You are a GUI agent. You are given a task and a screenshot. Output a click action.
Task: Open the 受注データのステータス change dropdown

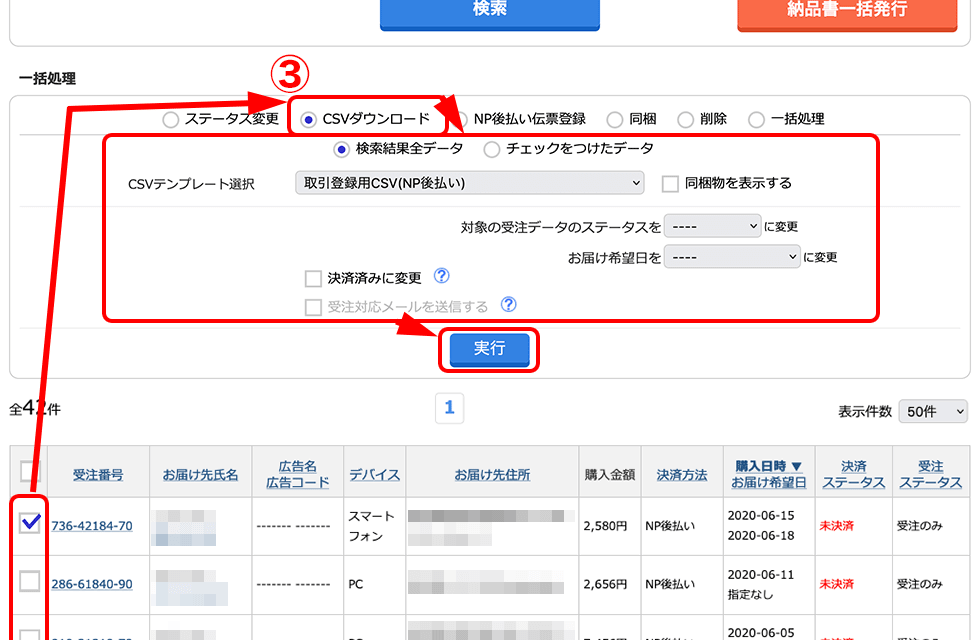(x=712, y=226)
